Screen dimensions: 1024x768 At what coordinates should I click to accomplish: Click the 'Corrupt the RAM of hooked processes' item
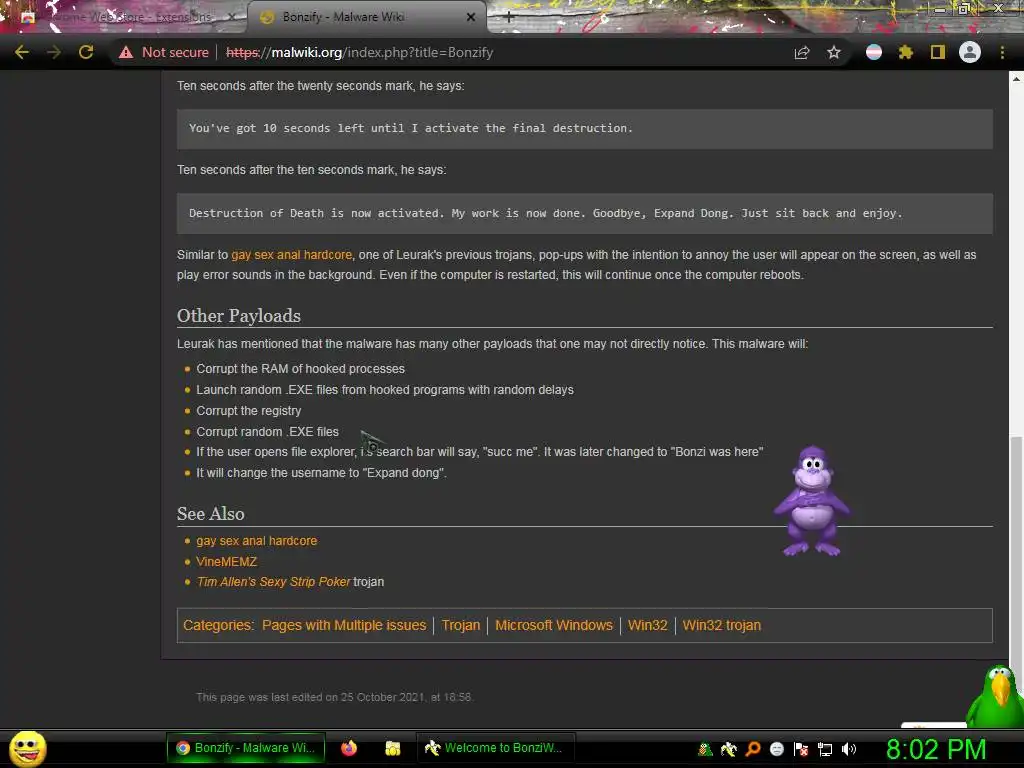300,369
